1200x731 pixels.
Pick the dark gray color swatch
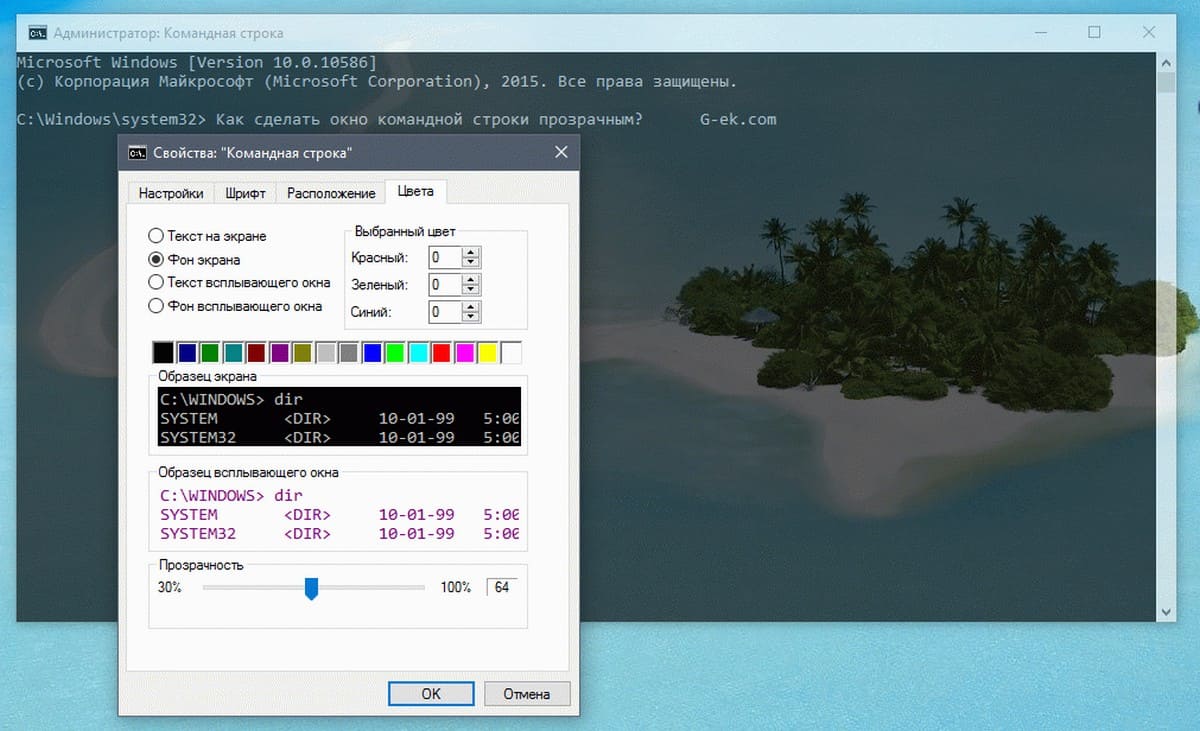click(x=348, y=352)
